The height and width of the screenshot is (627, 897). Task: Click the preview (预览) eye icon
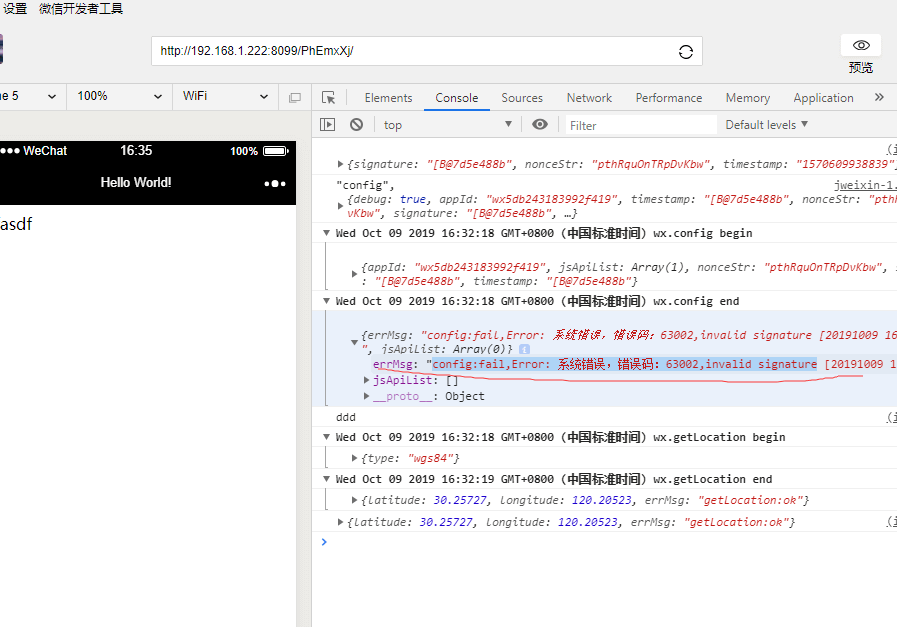point(860,46)
